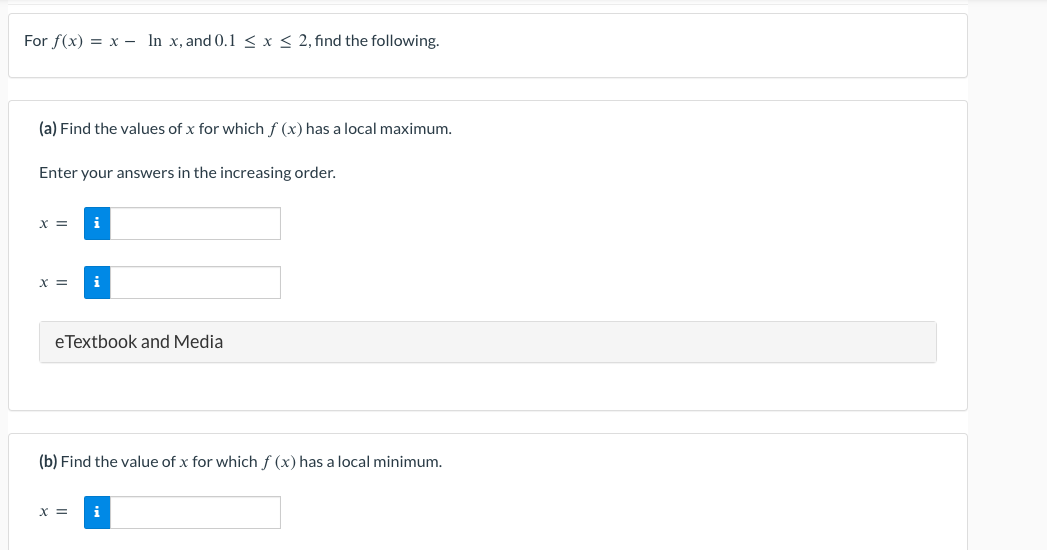Image resolution: width=1047 pixels, height=550 pixels.
Task: Click the words 'has a local maximum'
Action: pos(377,129)
